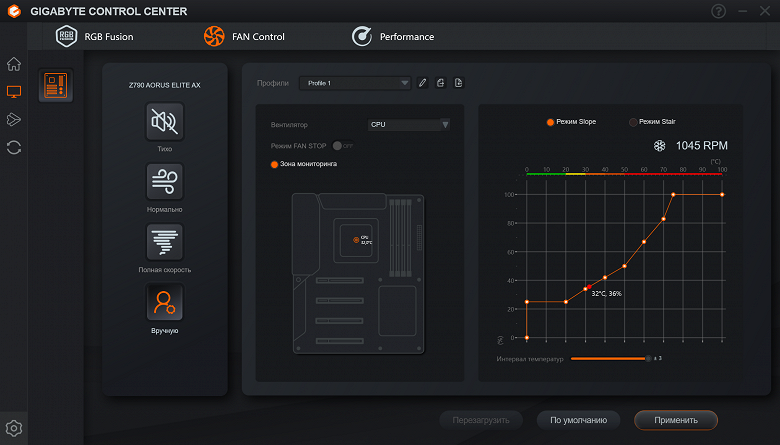The width and height of the screenshot is (780, 445).
Task: Click the По умолчанию button
Action: [x=579, y=420]
